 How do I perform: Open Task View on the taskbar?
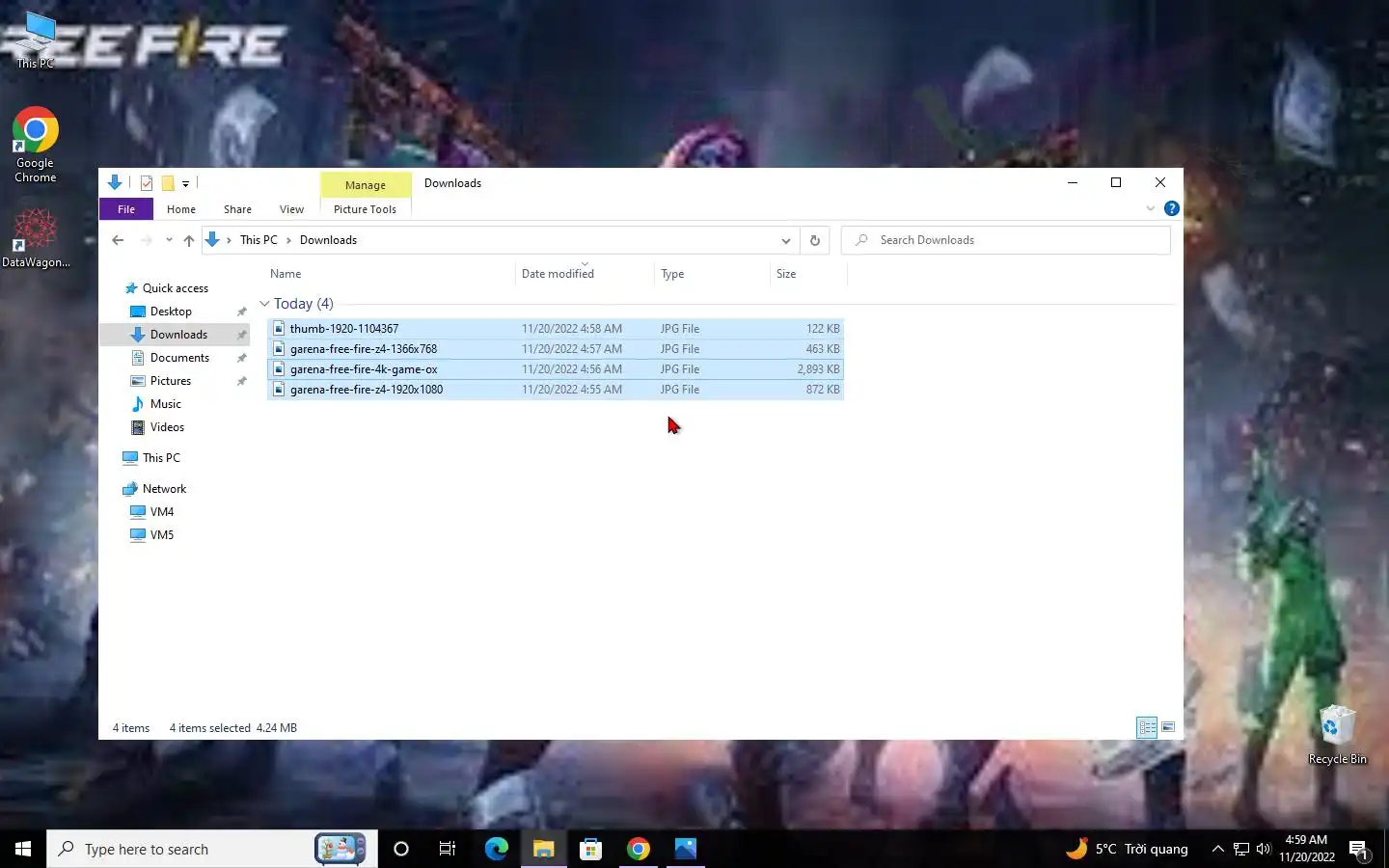[448, 849]
